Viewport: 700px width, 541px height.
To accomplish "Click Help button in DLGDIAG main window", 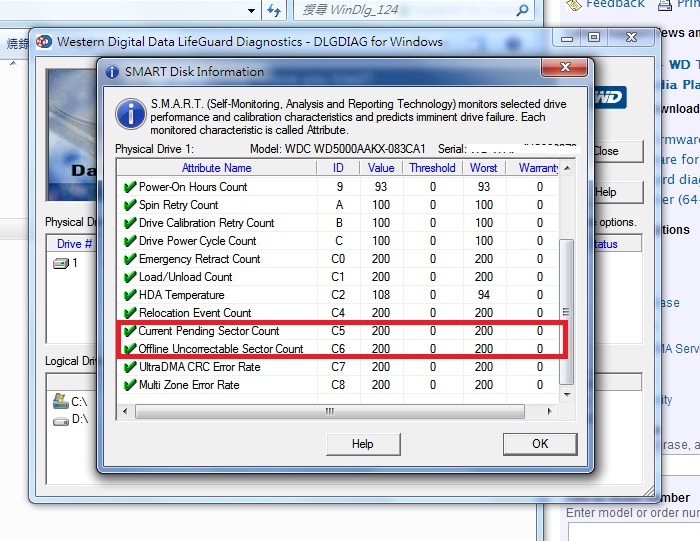I will tap(618, 192).
